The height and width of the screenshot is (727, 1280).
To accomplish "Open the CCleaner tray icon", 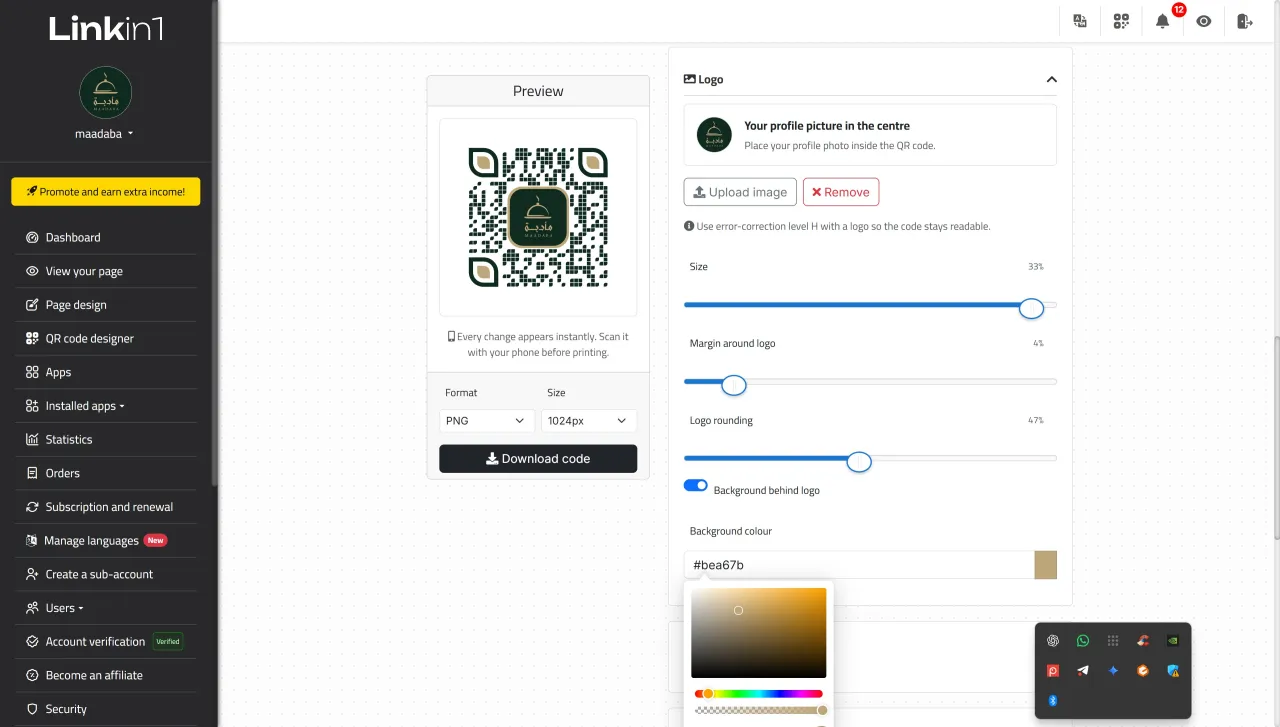I will 1143,641.
